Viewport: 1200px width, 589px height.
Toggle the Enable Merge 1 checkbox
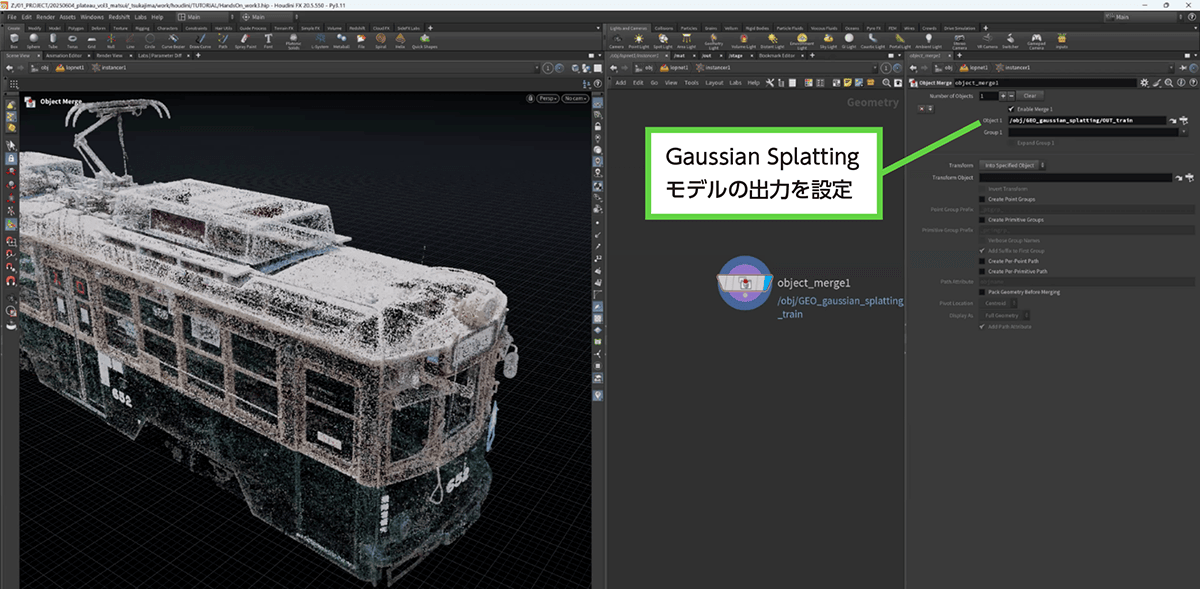(x=1011, y=108)
